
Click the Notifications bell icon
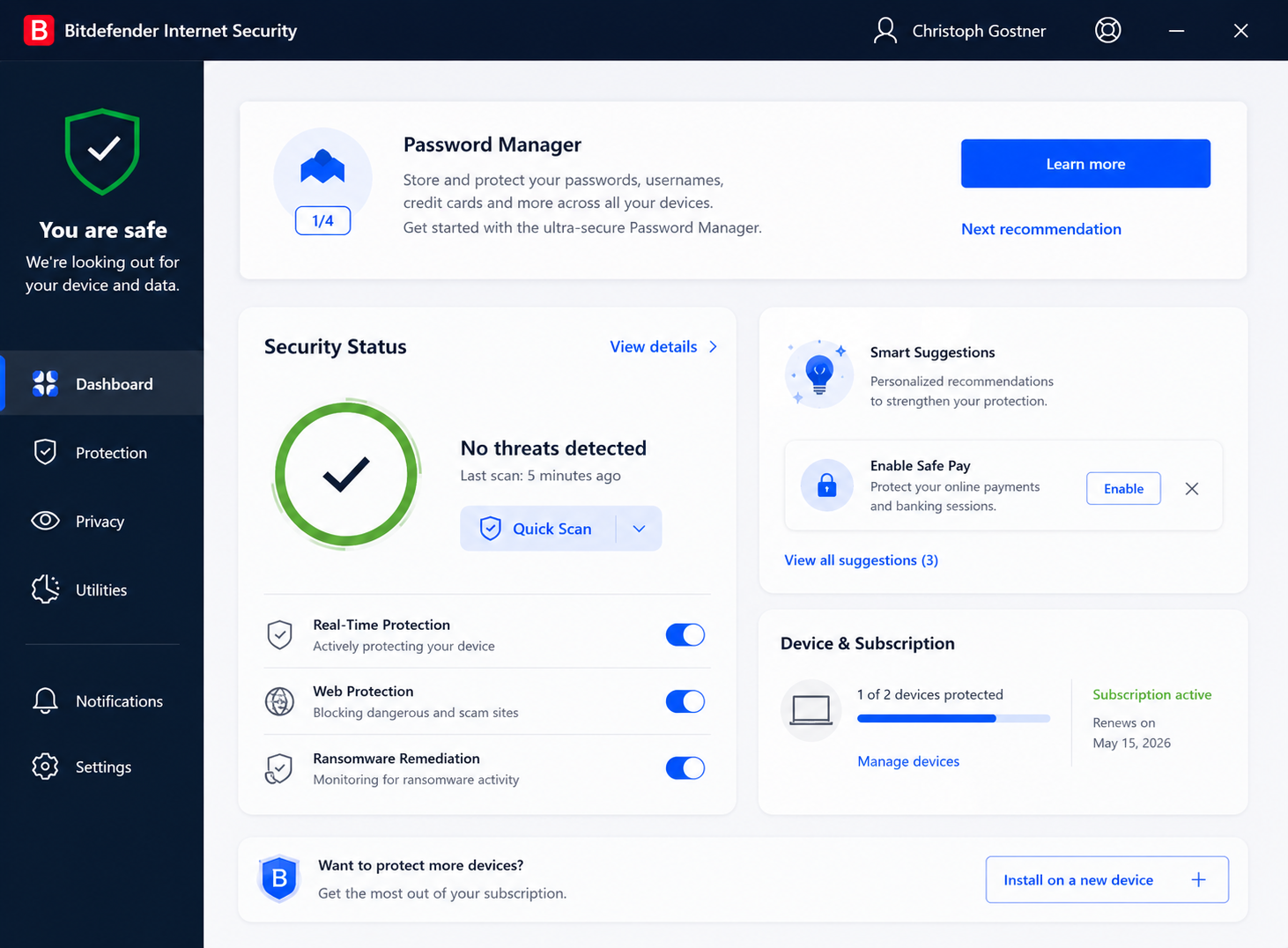coord(45,700)
